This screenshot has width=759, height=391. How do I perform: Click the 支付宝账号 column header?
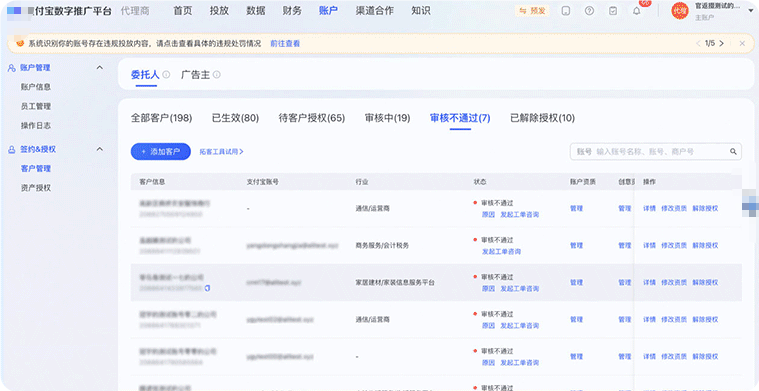262,181
